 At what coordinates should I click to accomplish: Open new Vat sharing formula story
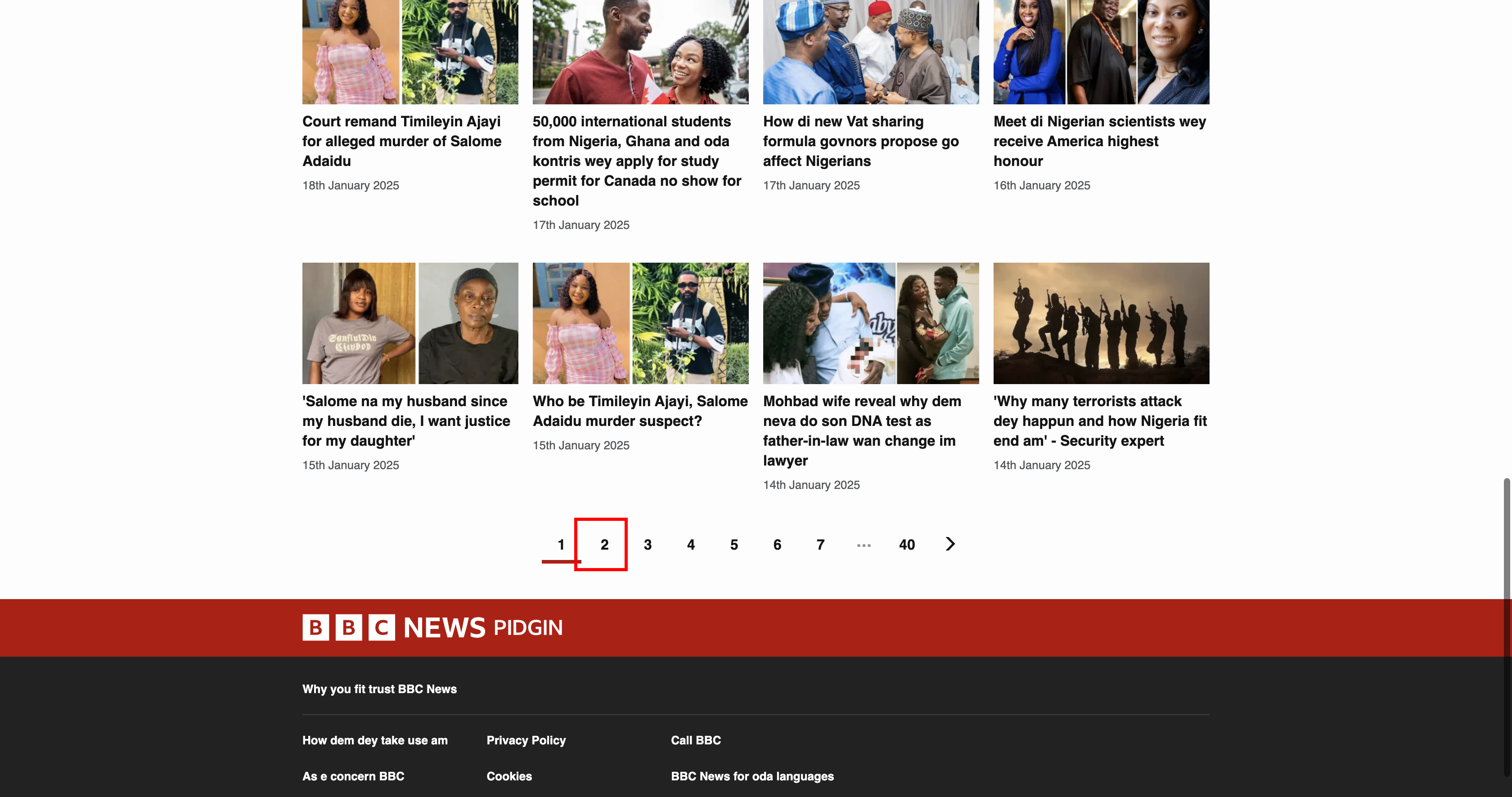tap(860, 141)
